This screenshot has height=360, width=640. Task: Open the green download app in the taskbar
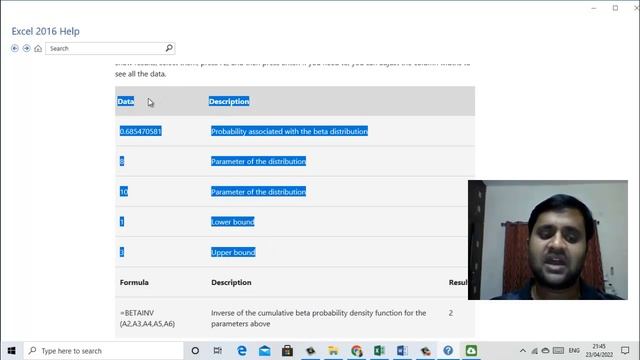pos(471,351)
